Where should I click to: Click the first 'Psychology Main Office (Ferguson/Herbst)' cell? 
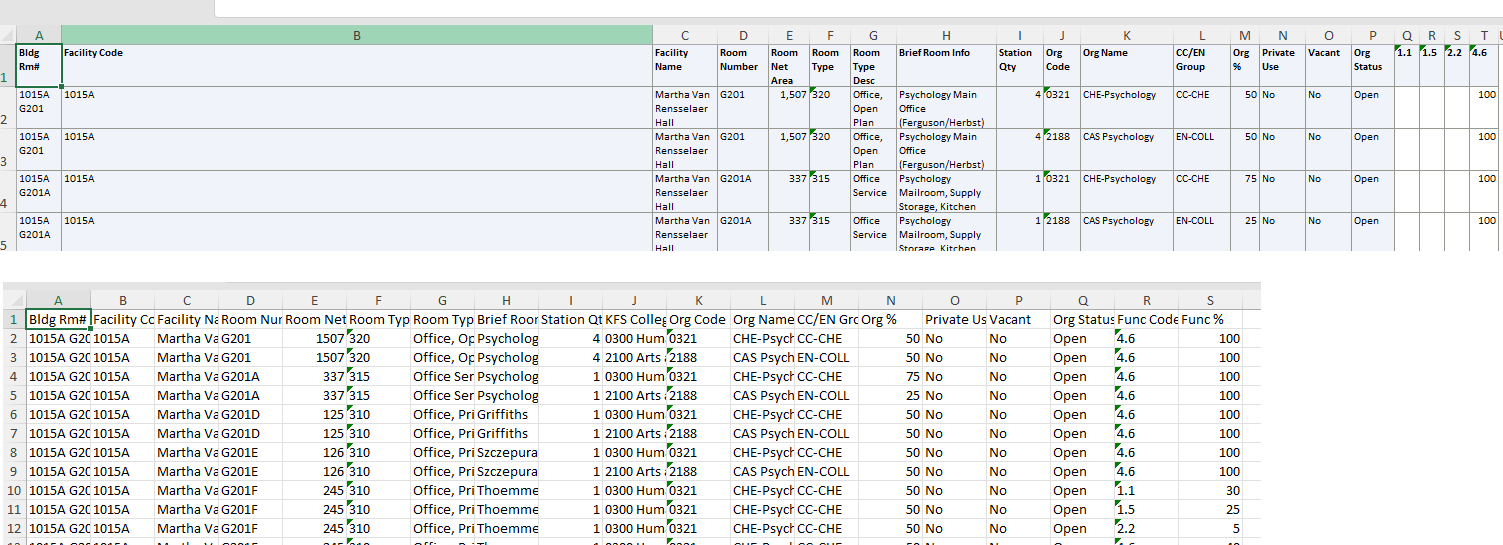(x=945, y=108)
